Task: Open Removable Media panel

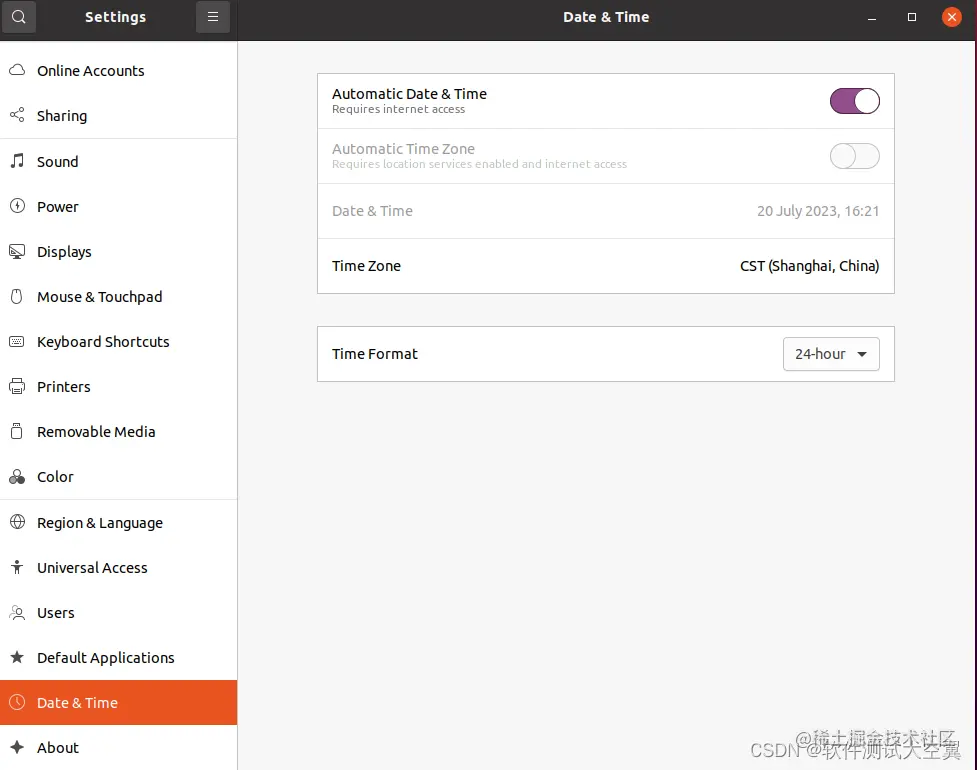Action: pos(118,432)
